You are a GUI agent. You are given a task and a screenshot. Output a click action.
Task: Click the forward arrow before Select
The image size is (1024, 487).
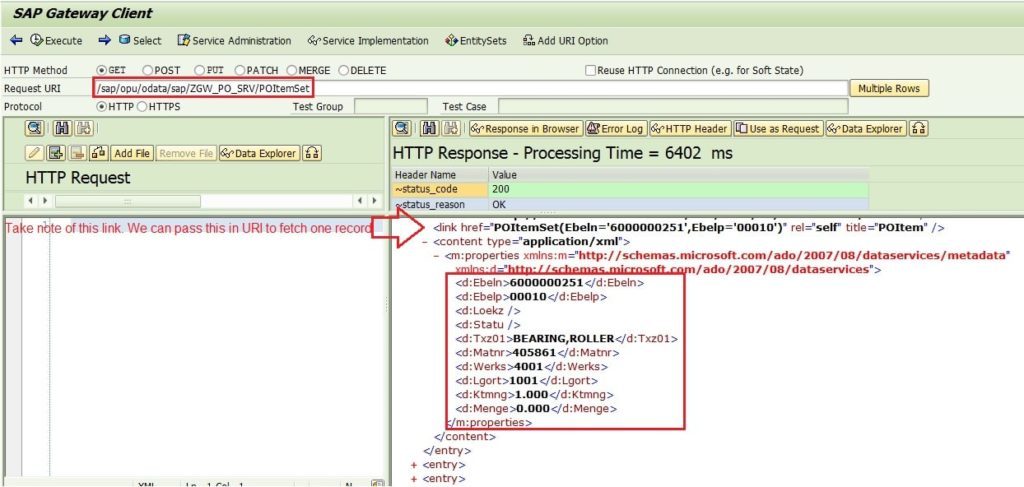click(x=104, y=40)
